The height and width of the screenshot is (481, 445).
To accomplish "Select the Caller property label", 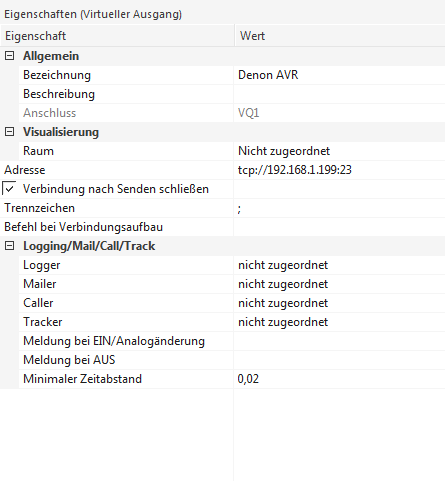I will [38, 303].
